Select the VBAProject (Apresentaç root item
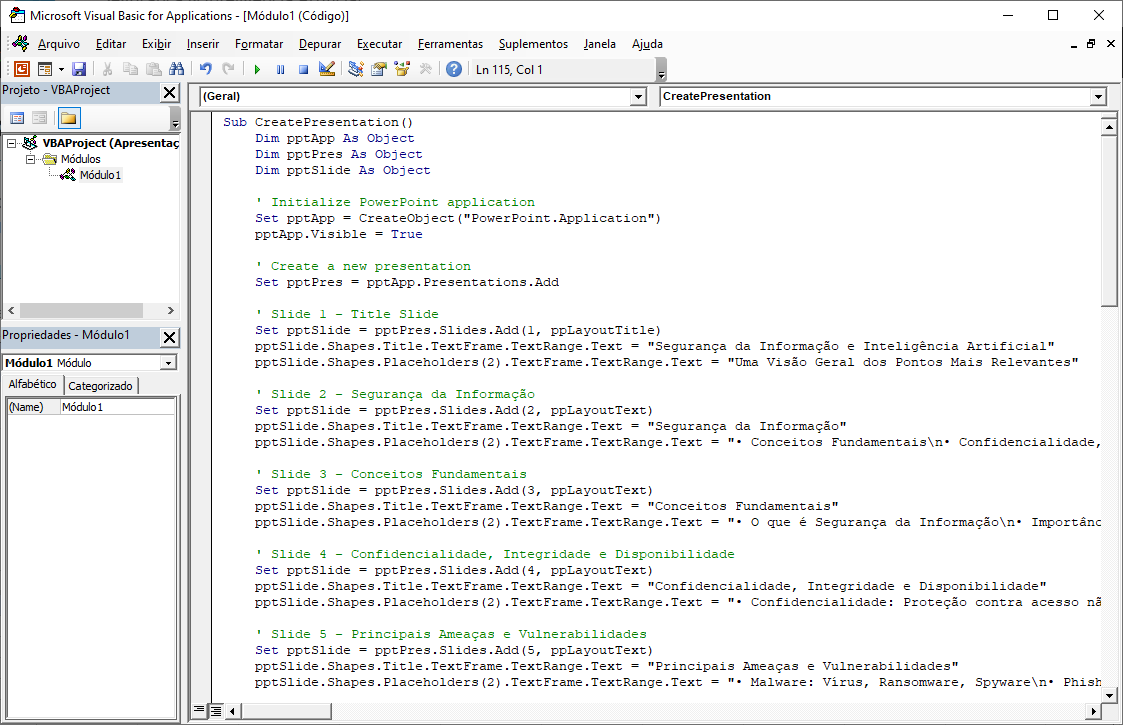1123x725 pixels. (x=111, y=143)
